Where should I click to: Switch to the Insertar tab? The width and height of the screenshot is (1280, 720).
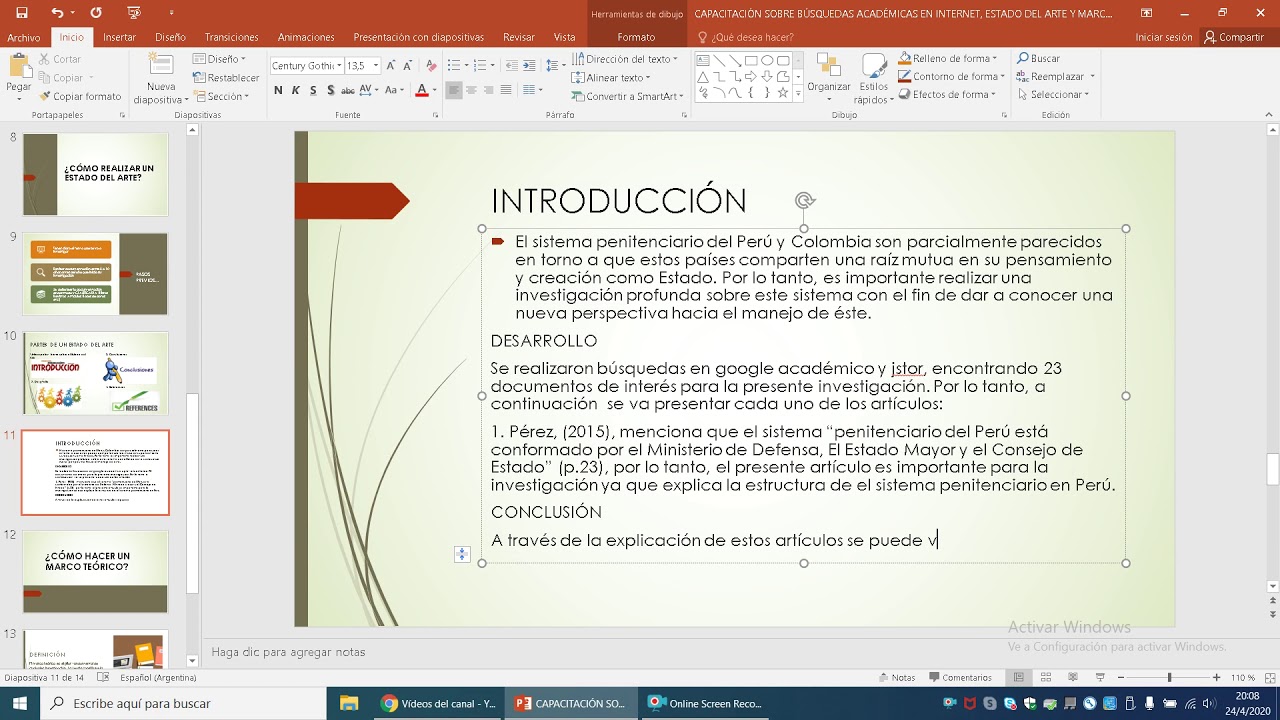pos(119,37)
